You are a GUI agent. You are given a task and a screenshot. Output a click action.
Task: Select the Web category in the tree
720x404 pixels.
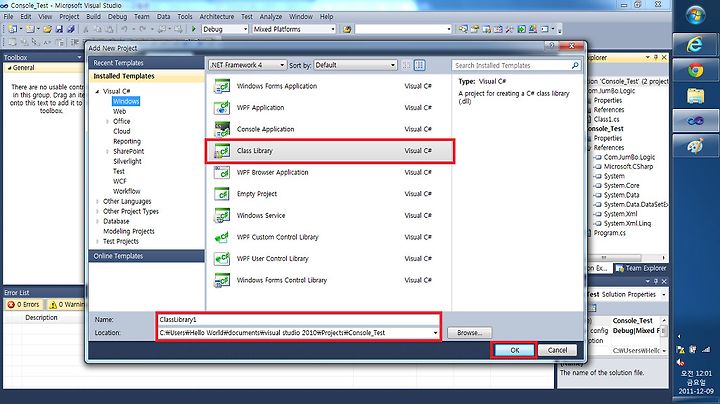click(x=119, y=112)
